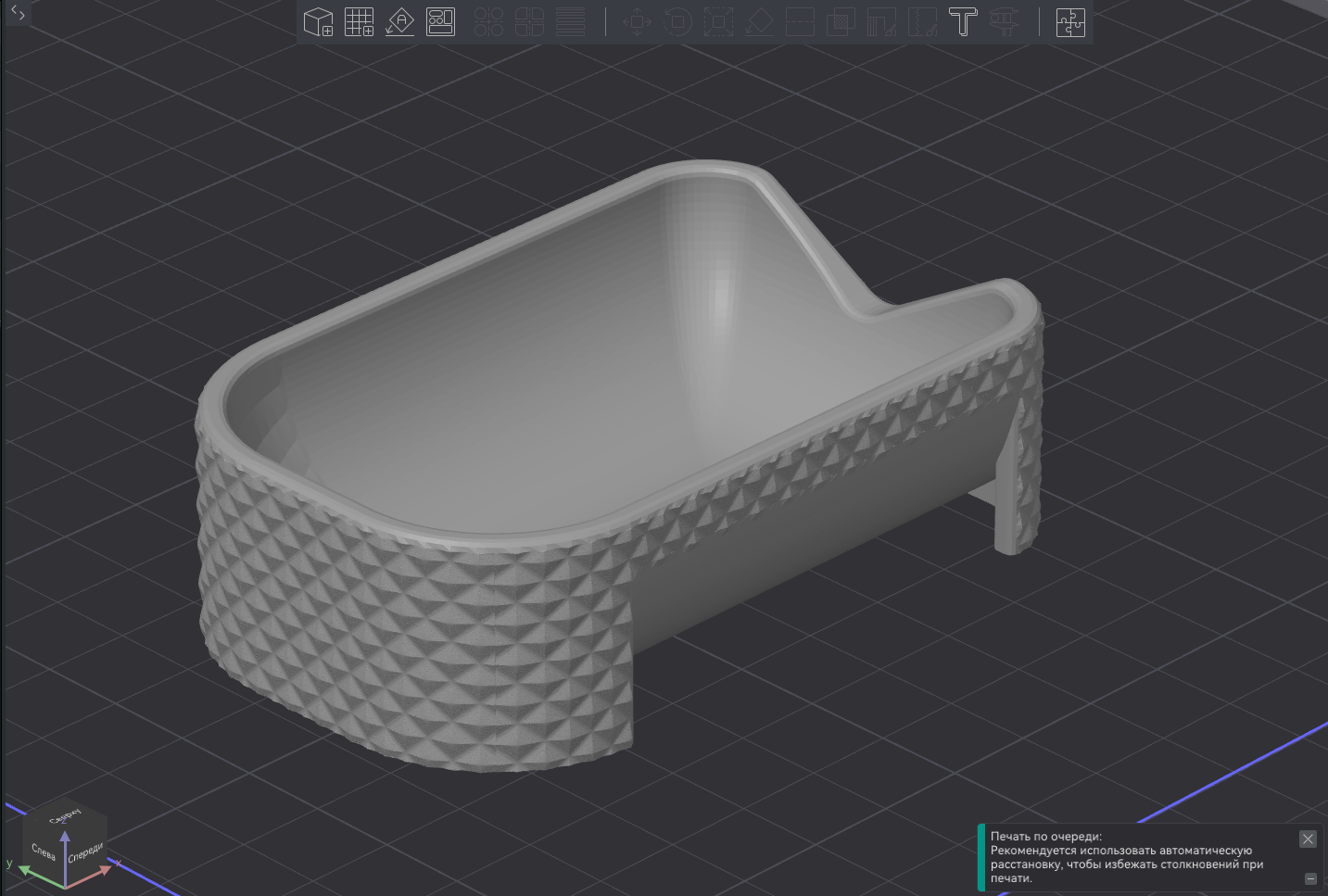Screen dimensions: 1328x896
Task: Open the Measure caliper tool
Action: pyautogui.click(x=1004, y=21)
